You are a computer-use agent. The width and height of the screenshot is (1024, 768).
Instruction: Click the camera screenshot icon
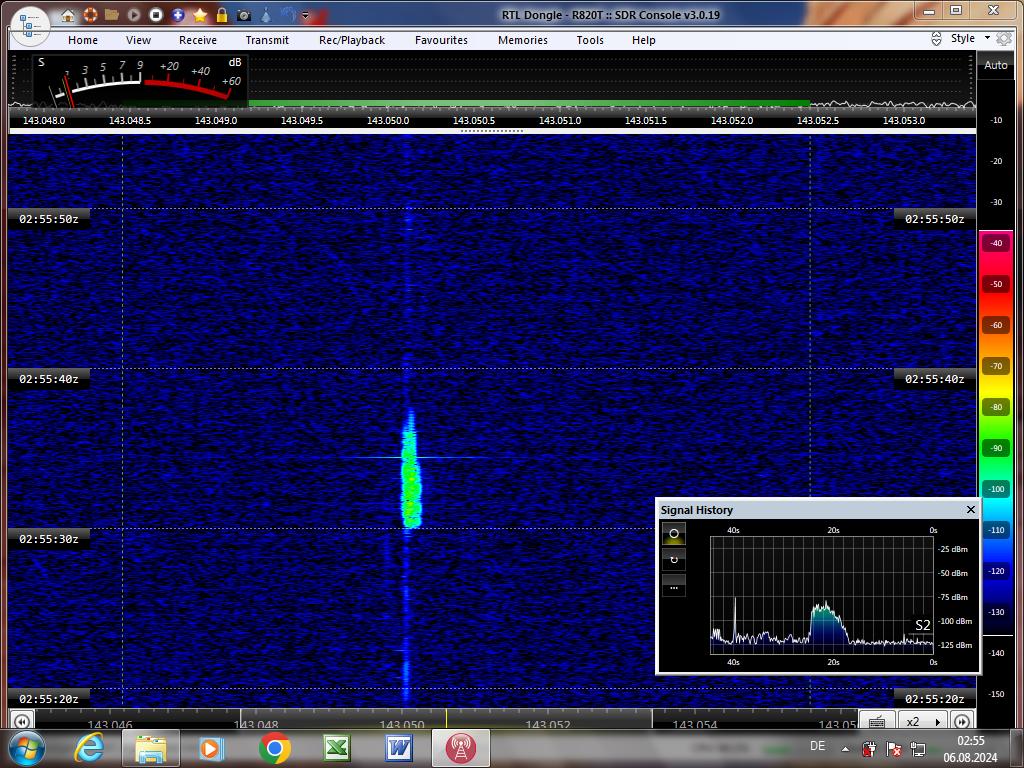[x=244, y=14]
